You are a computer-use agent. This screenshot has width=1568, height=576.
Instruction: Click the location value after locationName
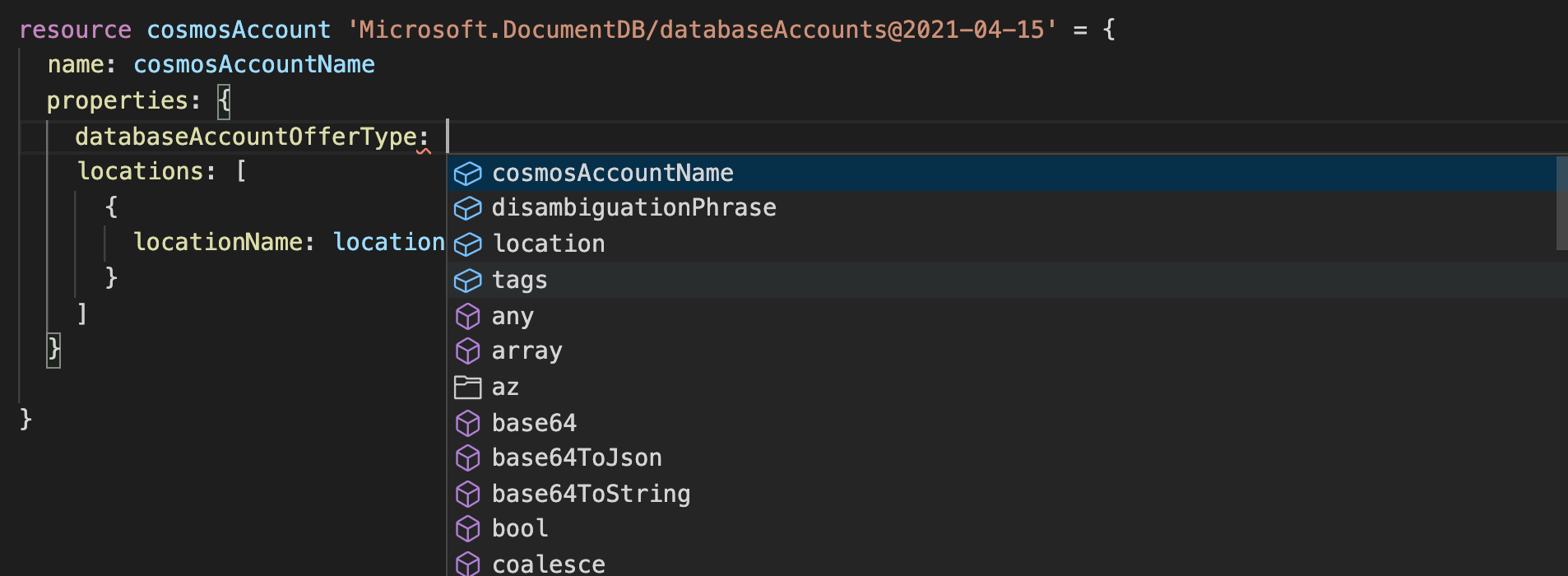389,241
